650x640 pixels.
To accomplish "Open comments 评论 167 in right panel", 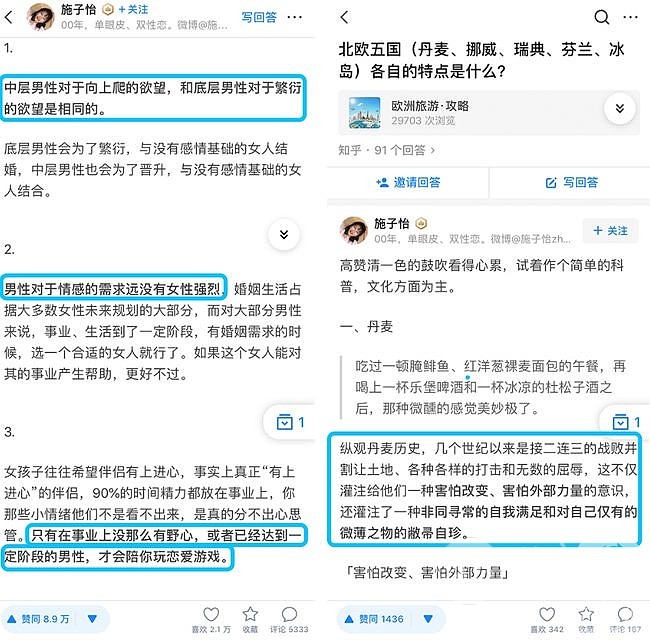I will [x=625, y=614].
